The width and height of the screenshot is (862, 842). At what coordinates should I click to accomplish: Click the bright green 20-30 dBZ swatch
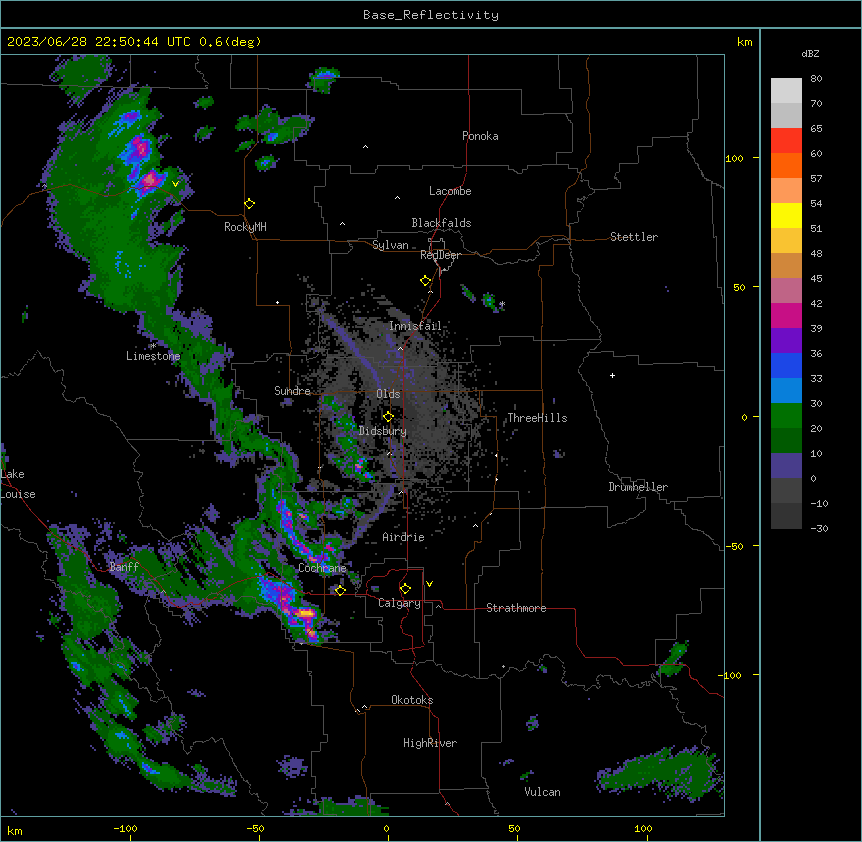(x=786, y=416)
